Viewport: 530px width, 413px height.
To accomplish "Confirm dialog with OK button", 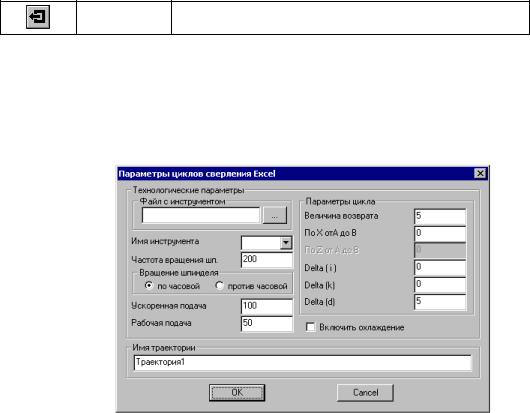I will [x=237, y=392].
